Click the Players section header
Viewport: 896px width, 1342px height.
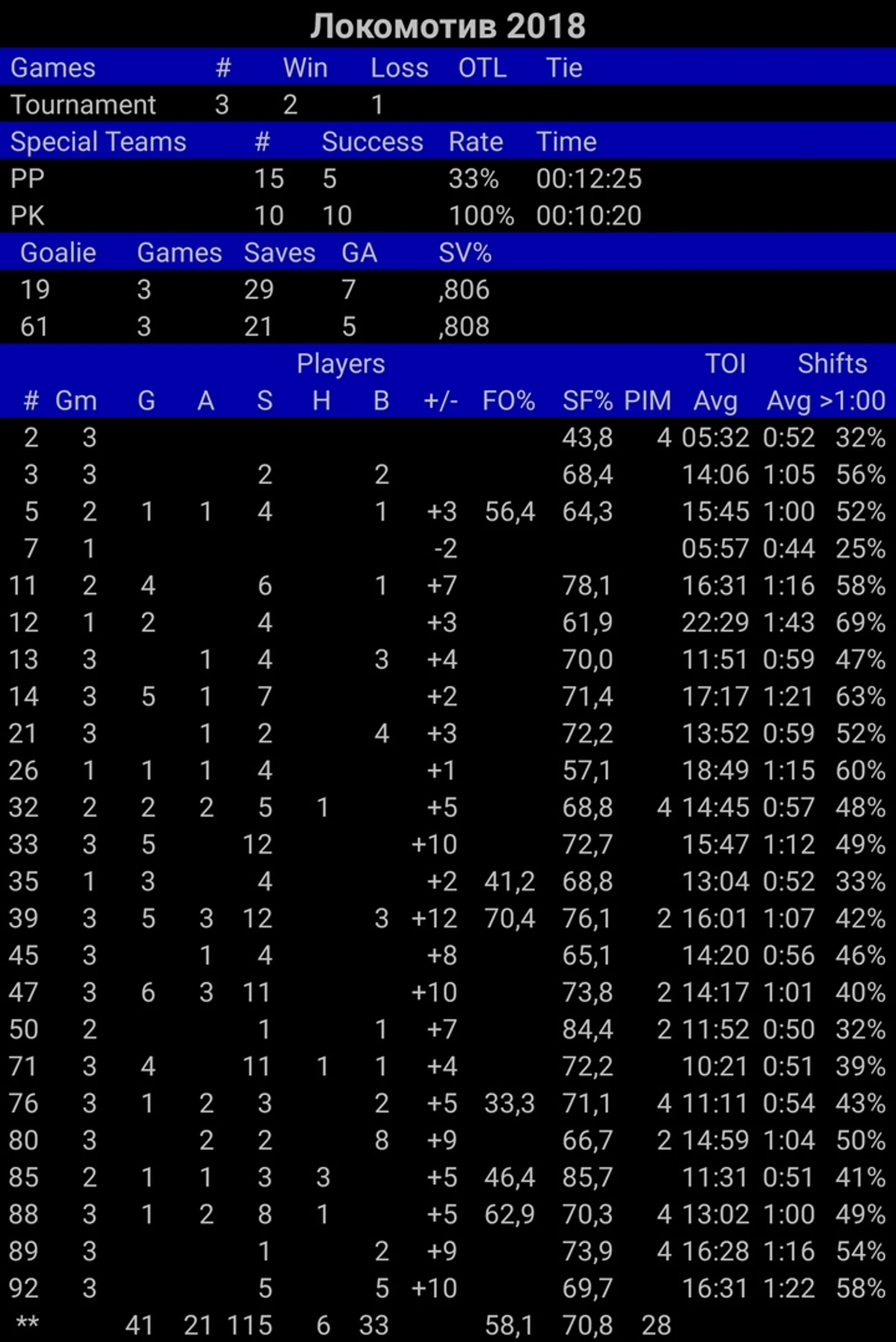click(x=341, y=363)
